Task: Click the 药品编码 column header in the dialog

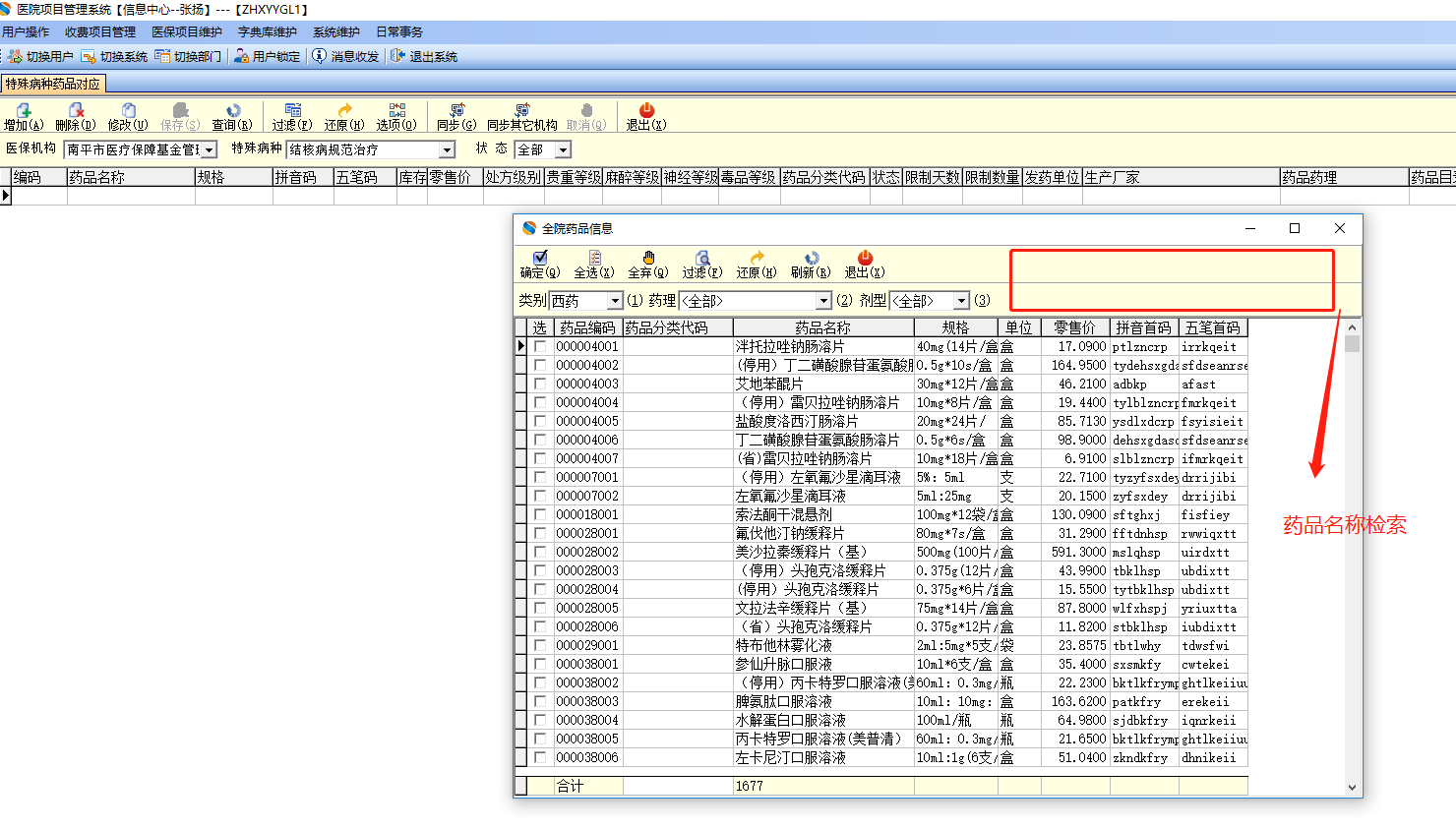Action: pos(587,327)
